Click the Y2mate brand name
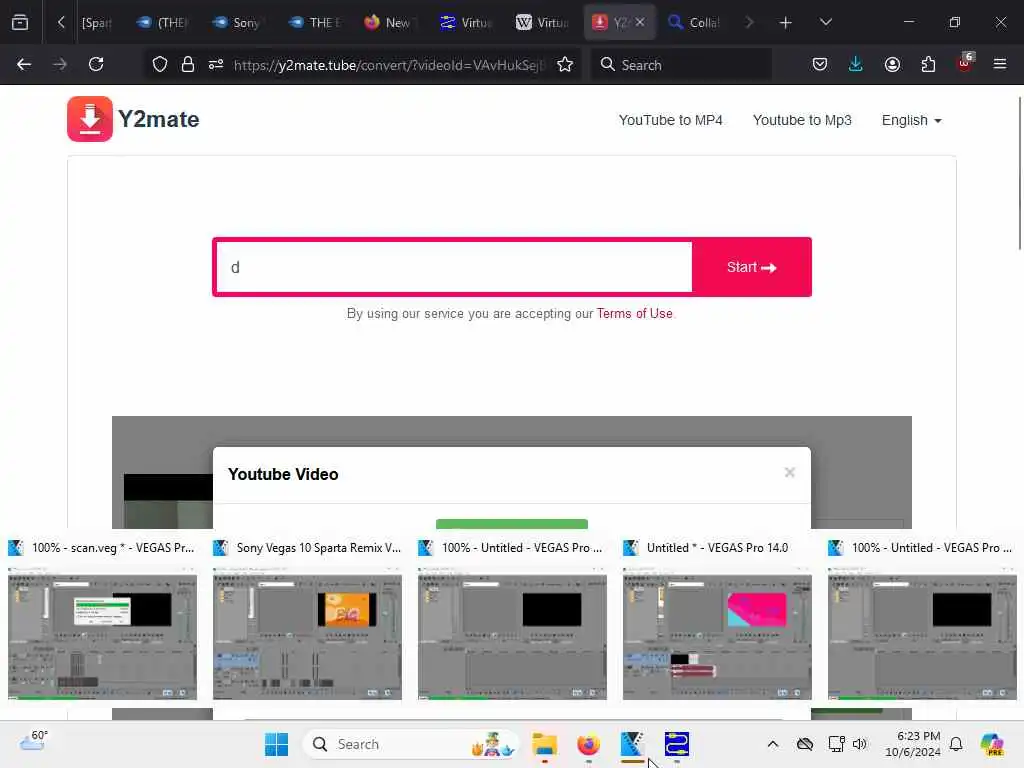The image size is (1024, 768). click(x=159, y=120)
